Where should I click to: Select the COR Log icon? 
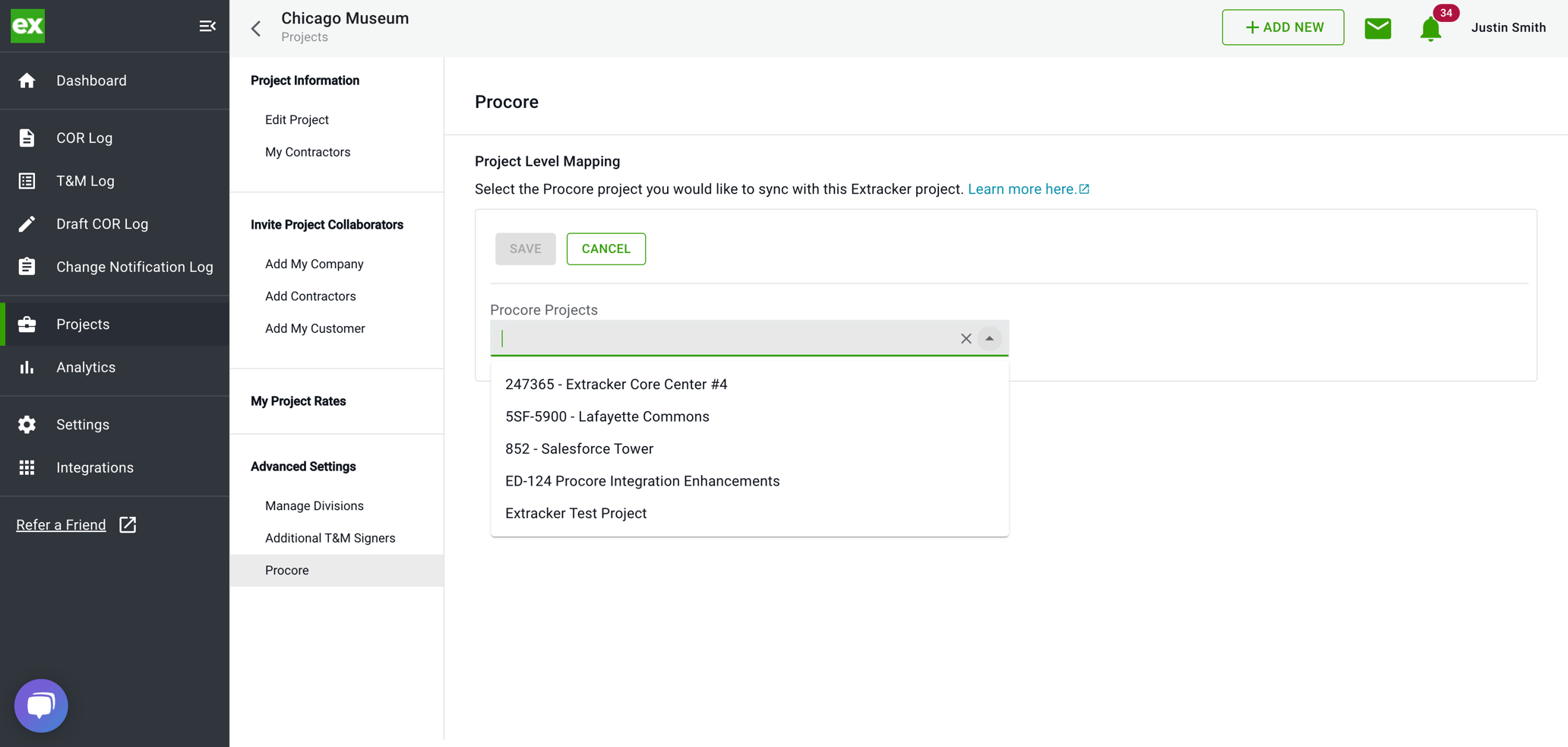coord(27,138)
